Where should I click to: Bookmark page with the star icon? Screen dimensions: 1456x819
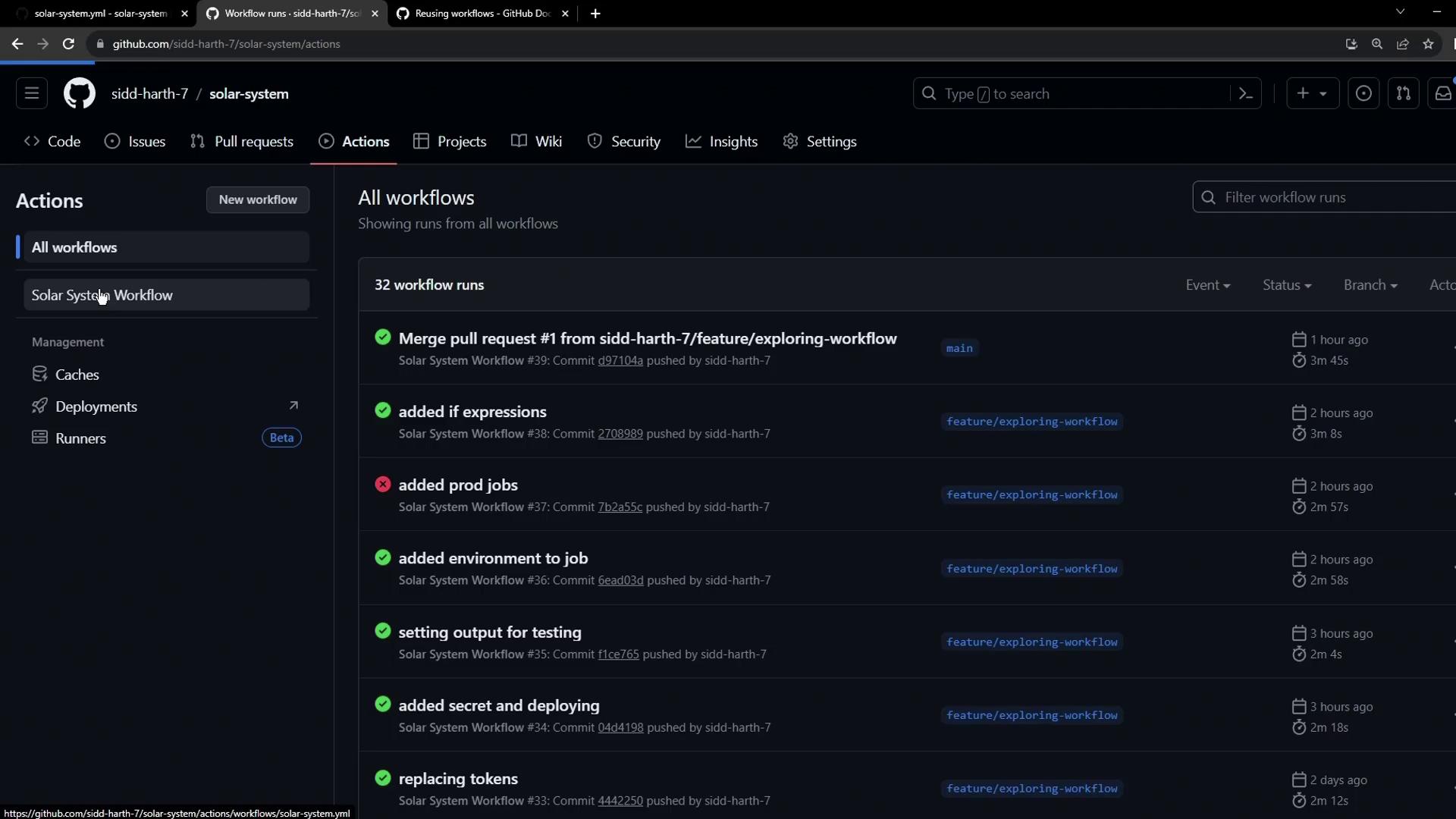pyautogui.click(x=1428, y=44)
